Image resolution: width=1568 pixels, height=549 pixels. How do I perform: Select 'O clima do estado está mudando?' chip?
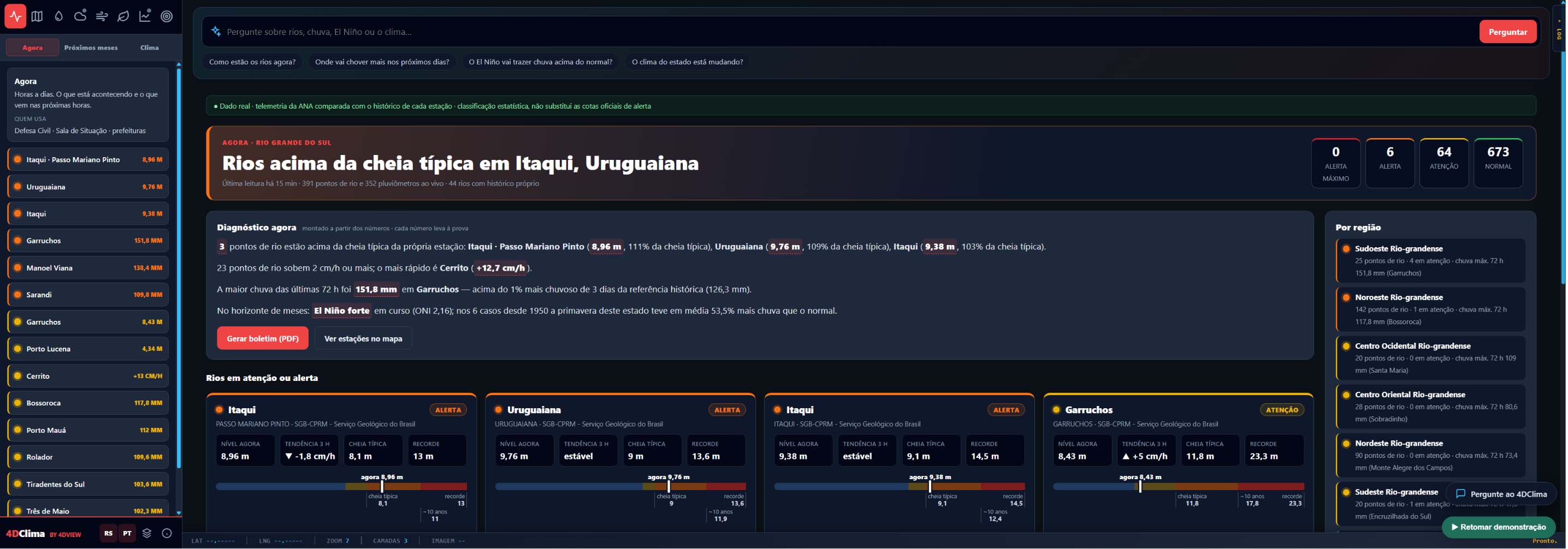point(687,62)
